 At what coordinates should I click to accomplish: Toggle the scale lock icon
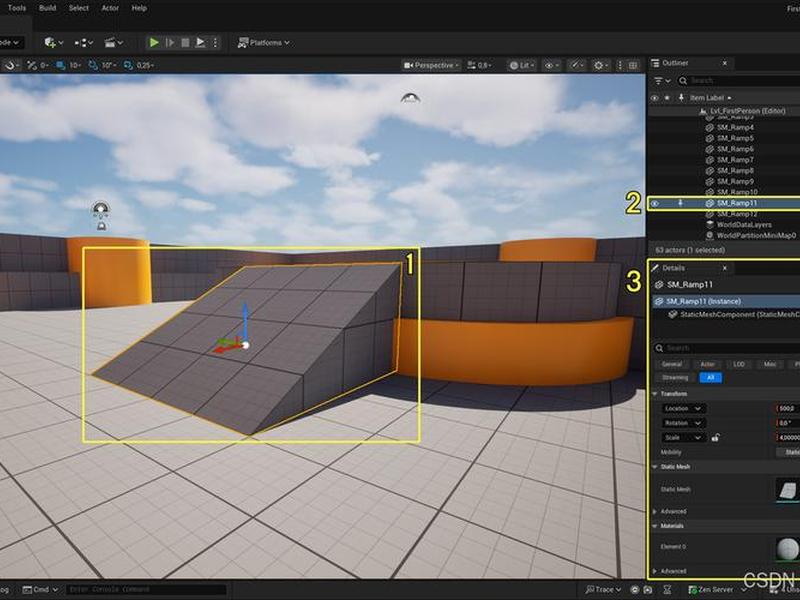(715, 437)
